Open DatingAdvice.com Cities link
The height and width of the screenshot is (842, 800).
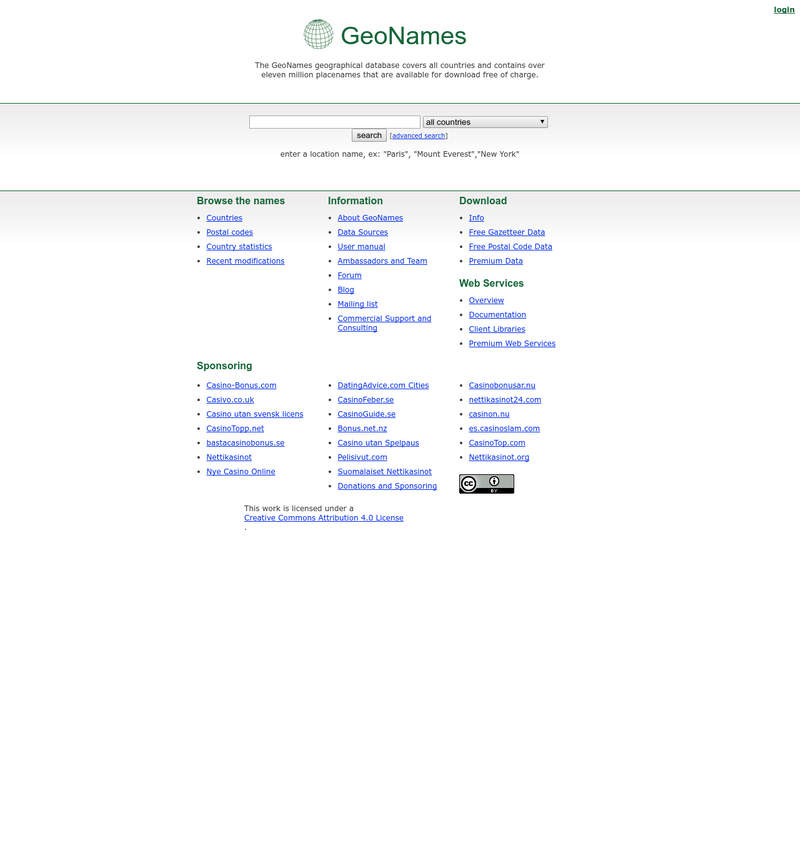click(383, 386)
